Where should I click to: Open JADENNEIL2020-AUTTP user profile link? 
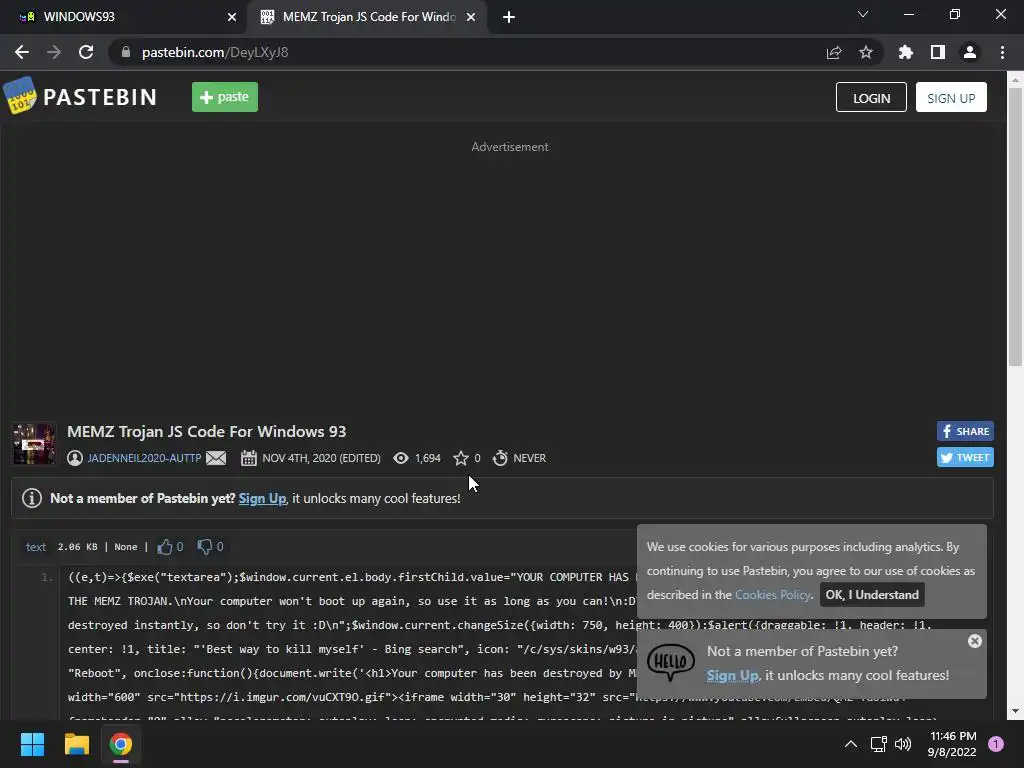click(144, 458)
